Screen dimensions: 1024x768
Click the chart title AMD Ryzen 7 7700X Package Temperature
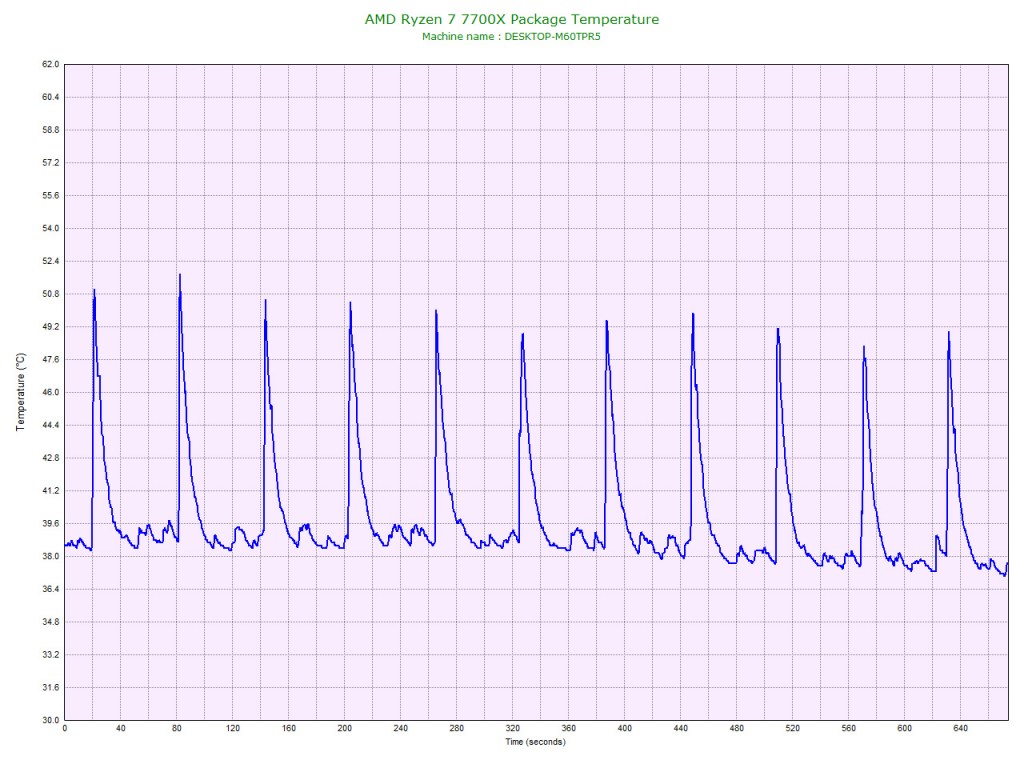pyautogui.click(x=511, y=19)
